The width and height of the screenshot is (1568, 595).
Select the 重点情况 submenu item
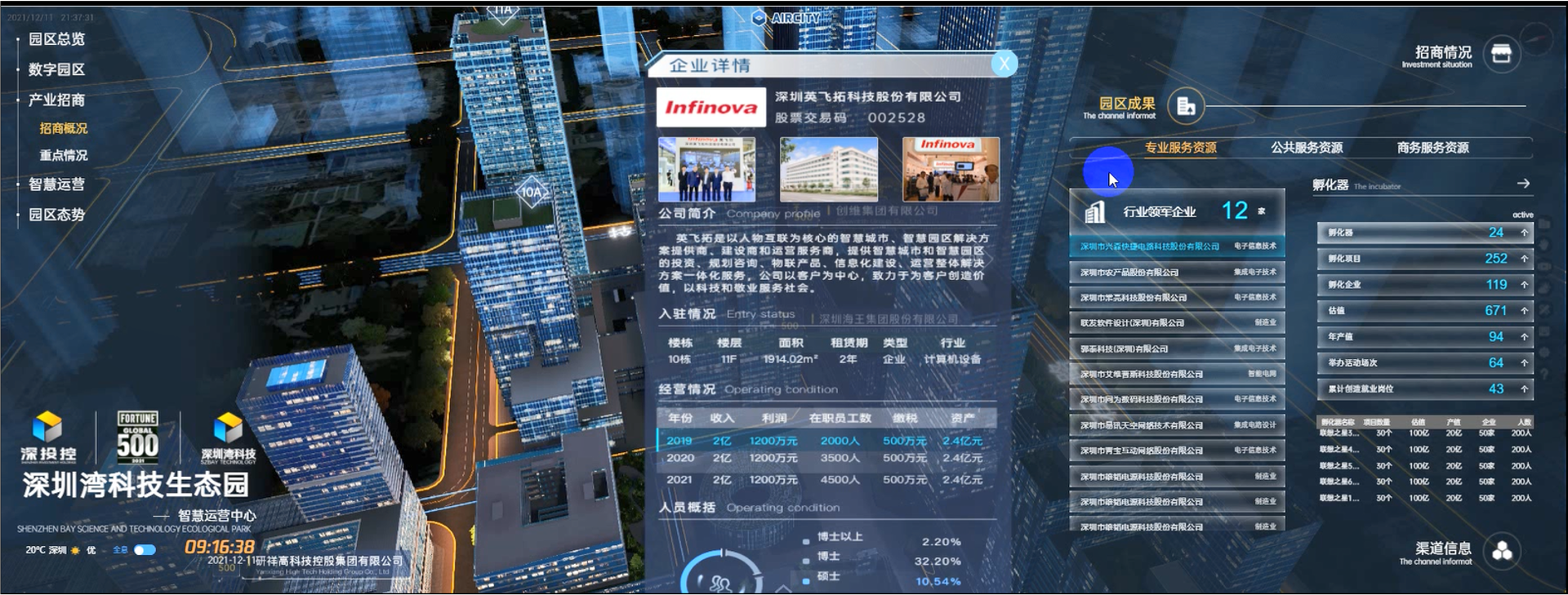(64, 155)
